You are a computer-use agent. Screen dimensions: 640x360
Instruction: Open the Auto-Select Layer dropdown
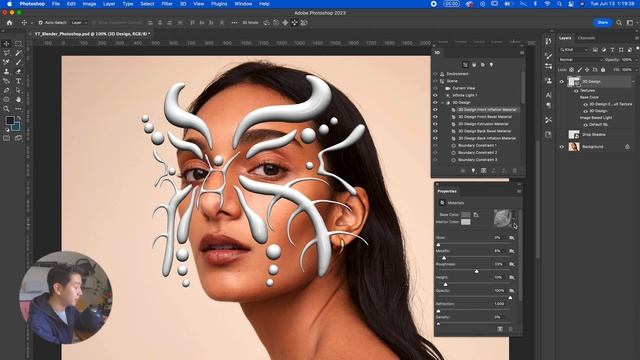pos(79,23)
